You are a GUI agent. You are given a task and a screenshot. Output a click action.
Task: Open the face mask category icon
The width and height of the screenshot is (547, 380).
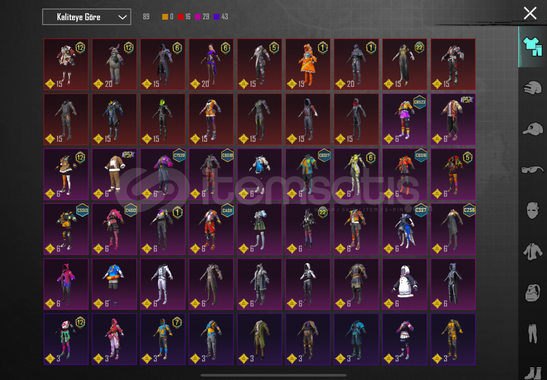pos(532,210)
